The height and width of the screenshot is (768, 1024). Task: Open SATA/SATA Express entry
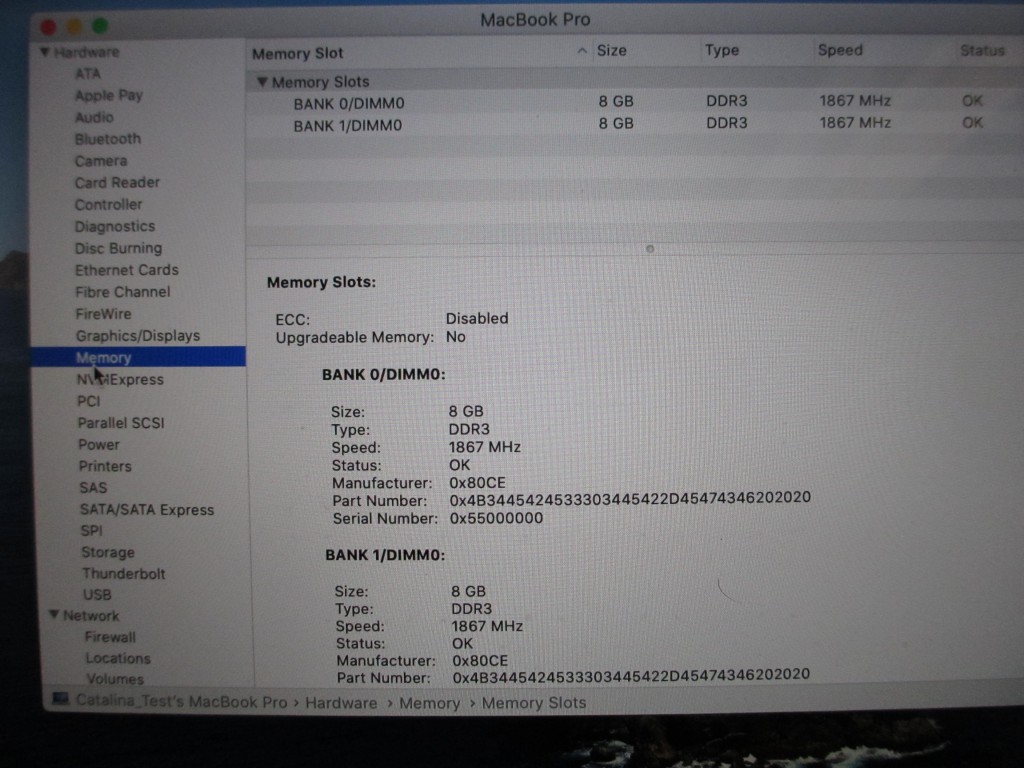[x=147, y=510]
